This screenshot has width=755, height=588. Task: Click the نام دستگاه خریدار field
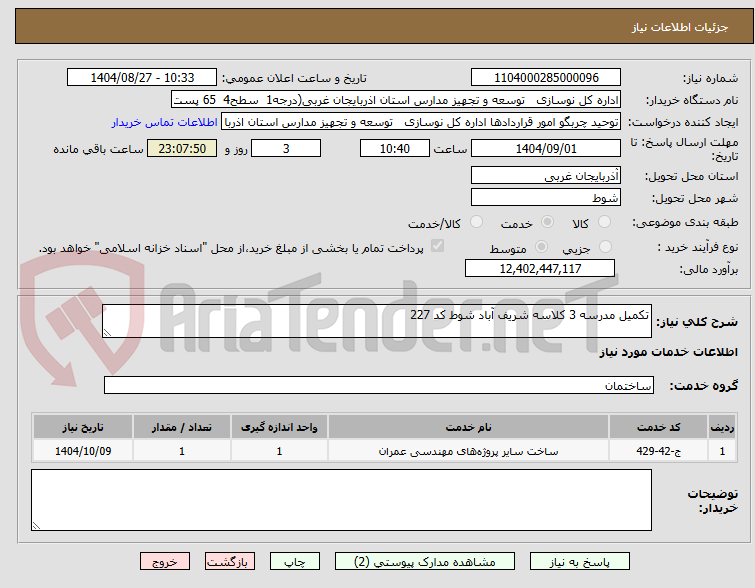coord(396,100)
